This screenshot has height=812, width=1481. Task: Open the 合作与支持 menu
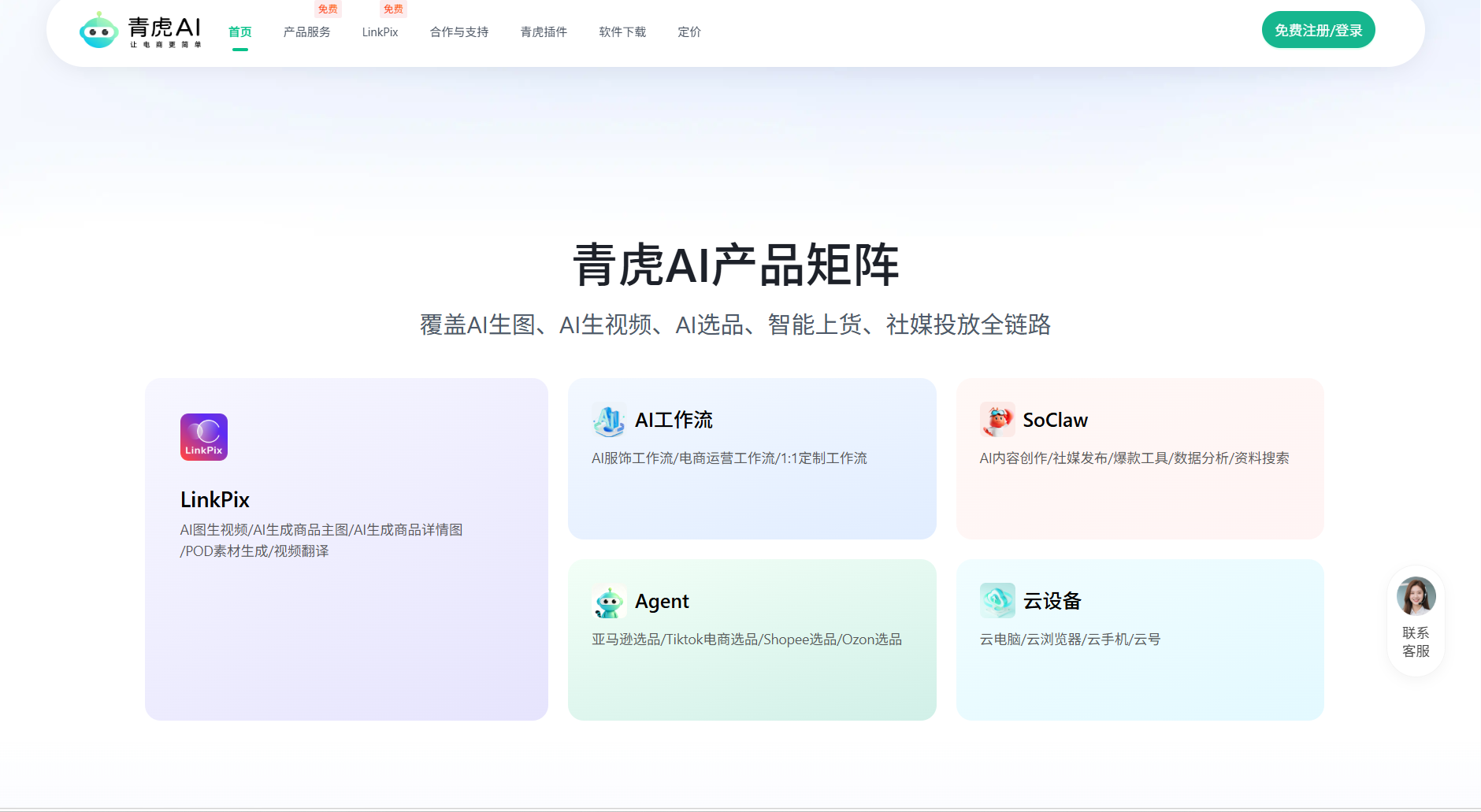tap(459, 32)
